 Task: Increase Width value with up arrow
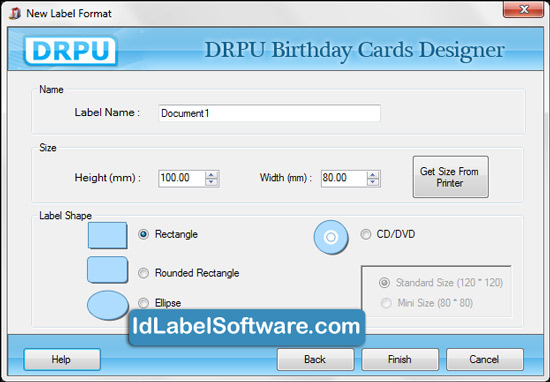373,174
